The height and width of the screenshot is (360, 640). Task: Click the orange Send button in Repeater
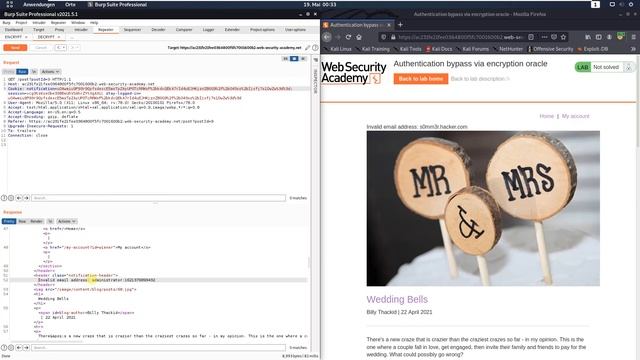point(15,48)
